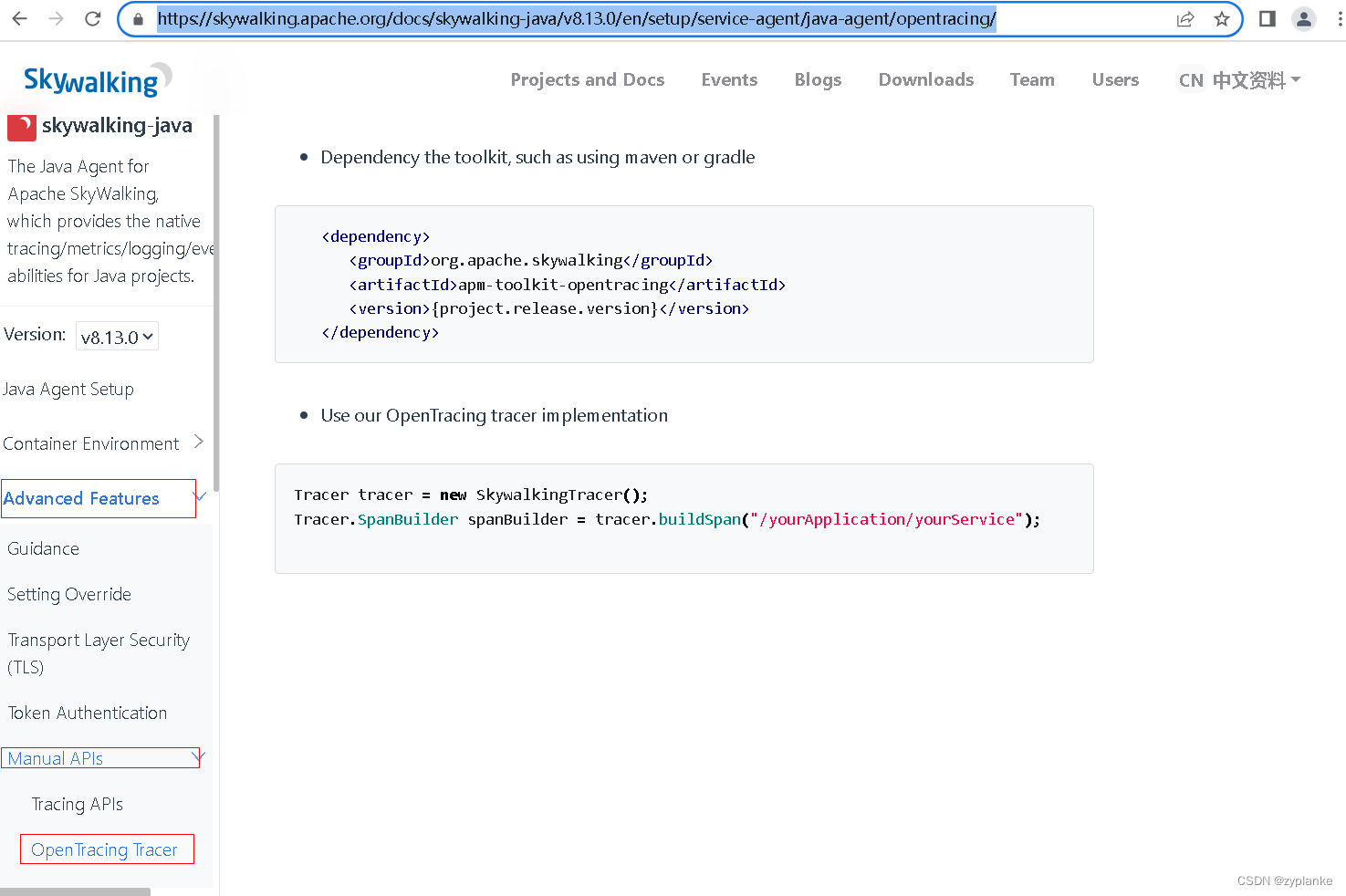The image size is (1346, 896).
Task: Open the Token Authentication page
Action: pyautogui.click(x=87, y=713)
